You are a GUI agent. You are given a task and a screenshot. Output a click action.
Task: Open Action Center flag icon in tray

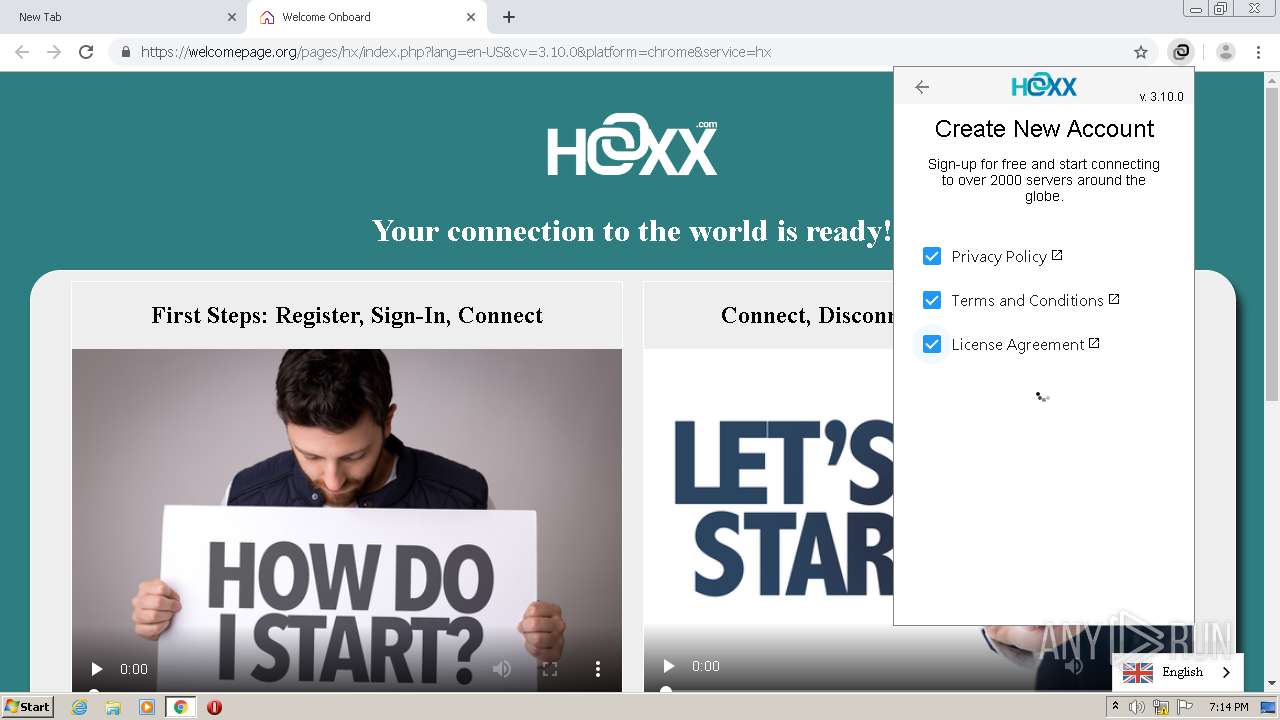(x=1185, y=707)
